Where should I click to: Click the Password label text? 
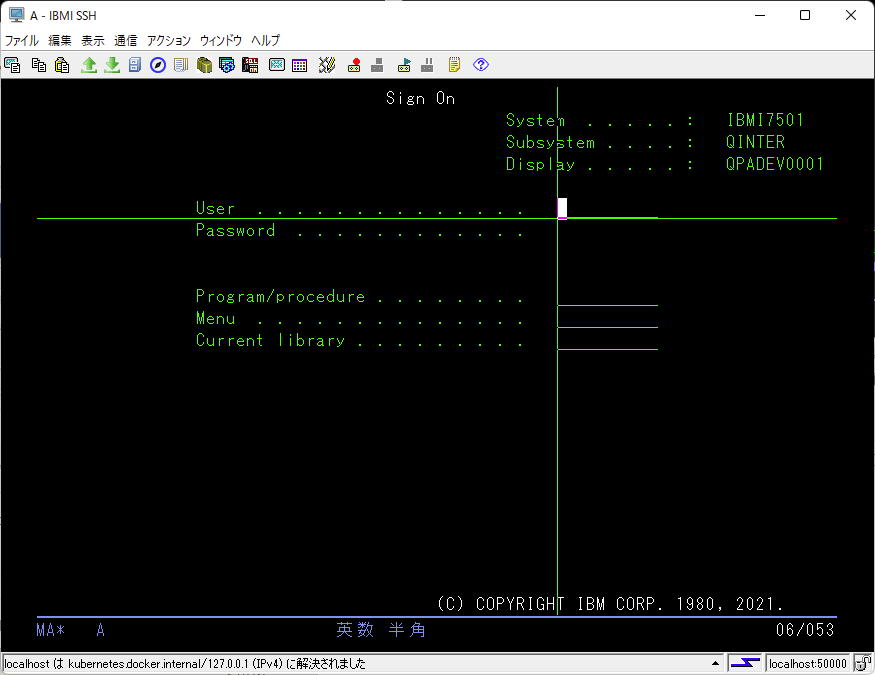[x=235, y=230]
